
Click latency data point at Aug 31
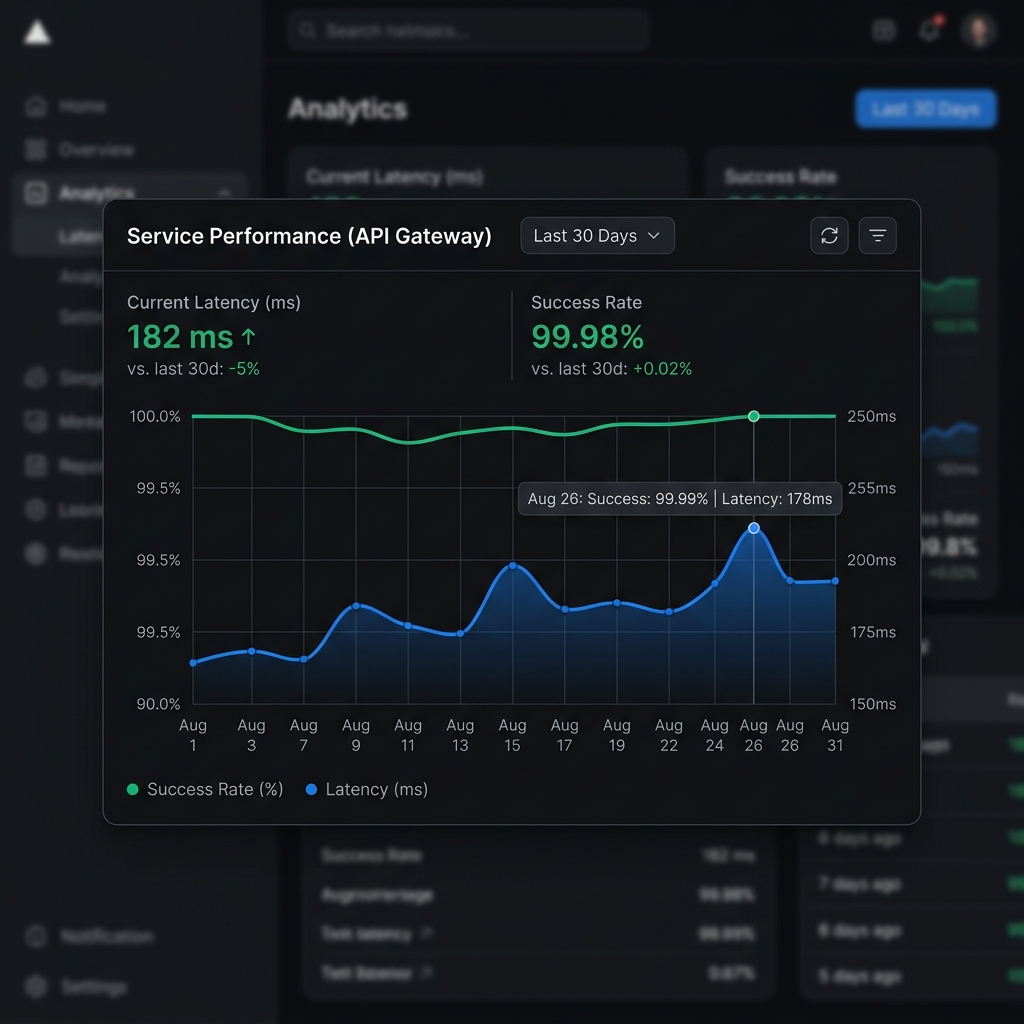[835, 581]
